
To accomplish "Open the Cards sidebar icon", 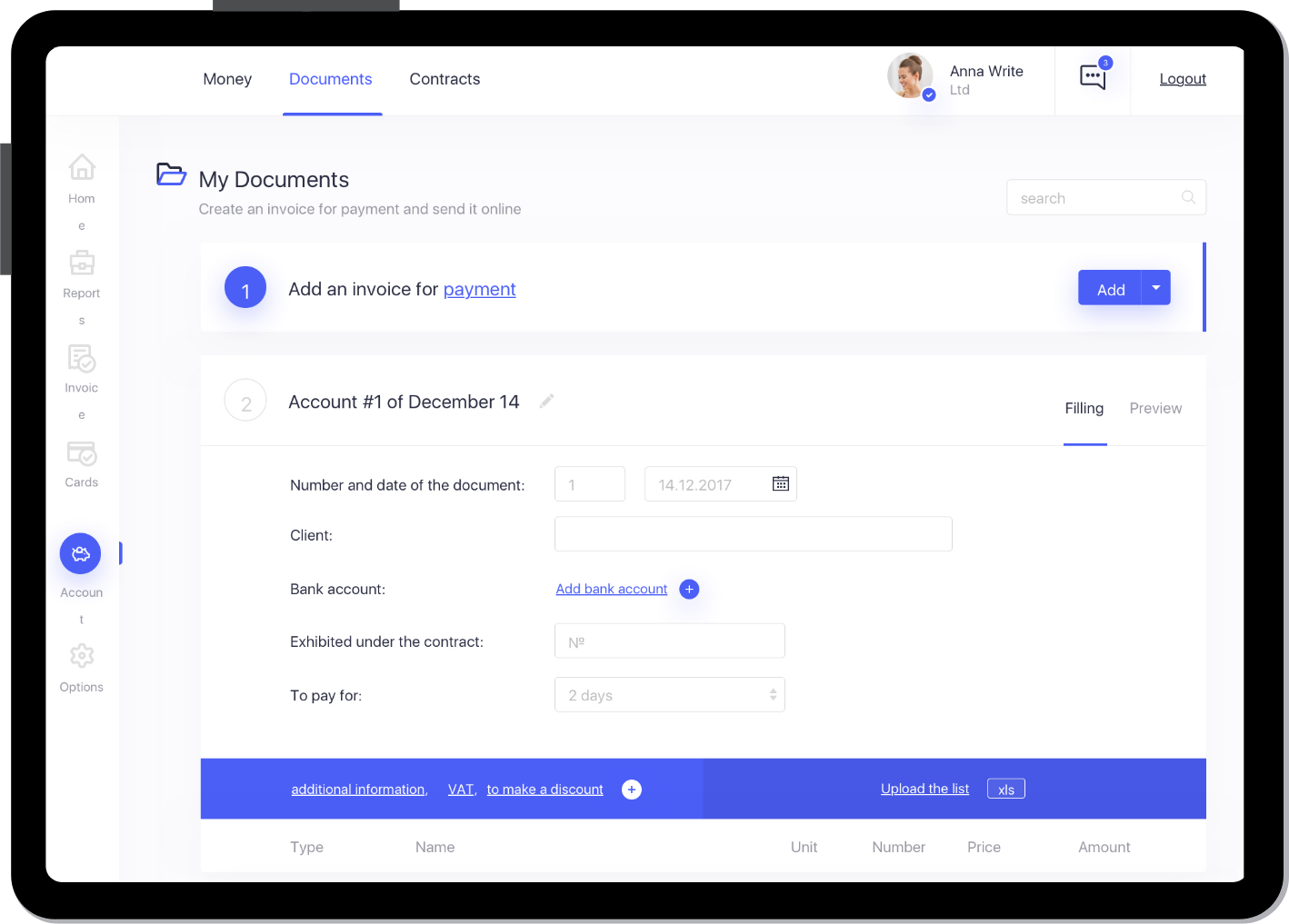I will point(82,452).
